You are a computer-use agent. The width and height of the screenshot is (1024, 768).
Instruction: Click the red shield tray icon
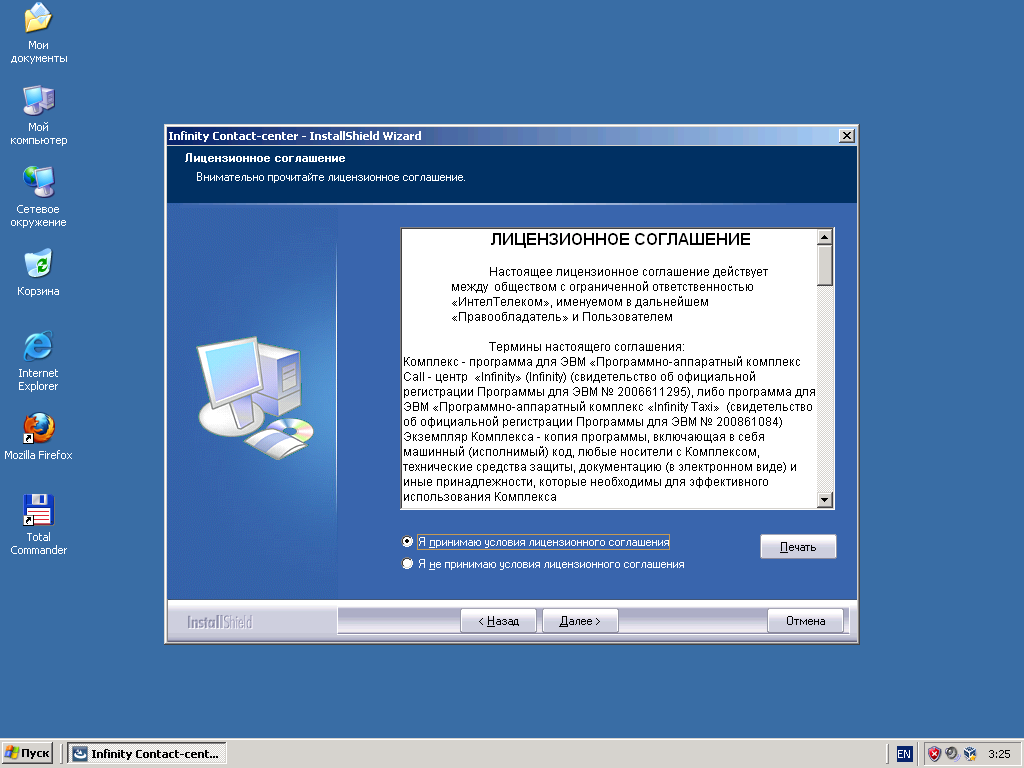(x=935, y=754)
